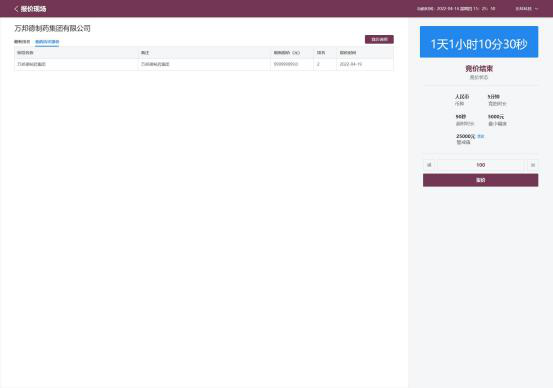Viewport: 553px width, 388px height.
Task: Open the user account dropdown in header
Action: click(x=527, y=8)
